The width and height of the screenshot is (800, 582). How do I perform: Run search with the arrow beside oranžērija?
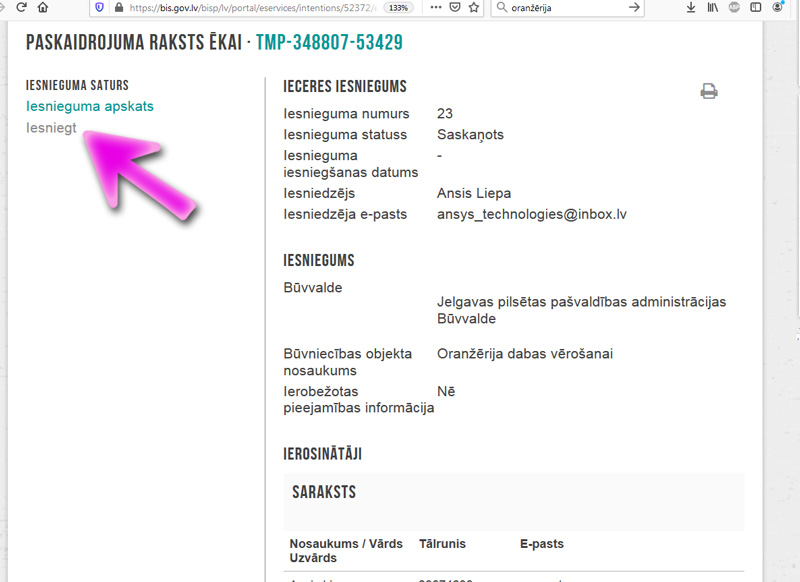pyautogui.click(x=634, y=7)
